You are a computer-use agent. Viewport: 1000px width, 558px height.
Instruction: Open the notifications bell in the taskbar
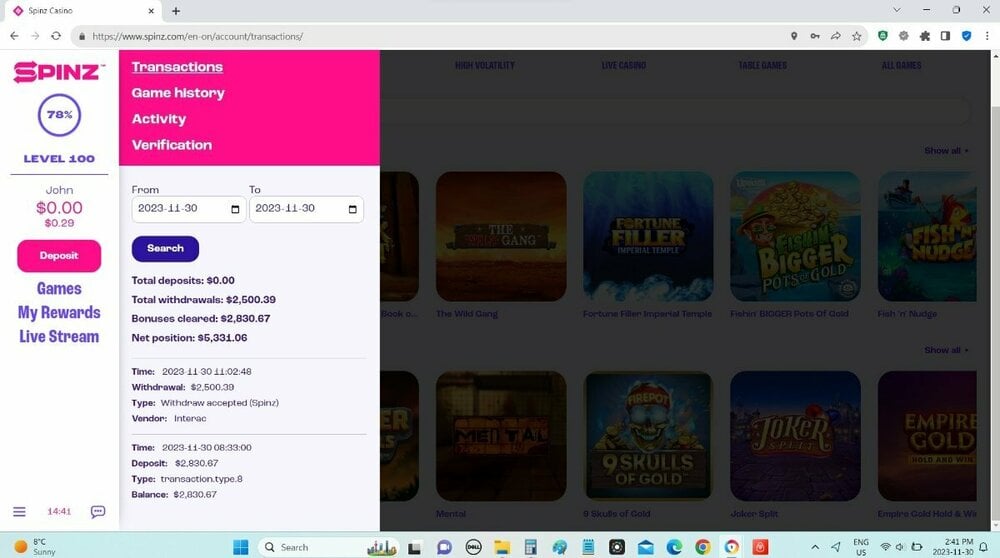tap(983, 547)
